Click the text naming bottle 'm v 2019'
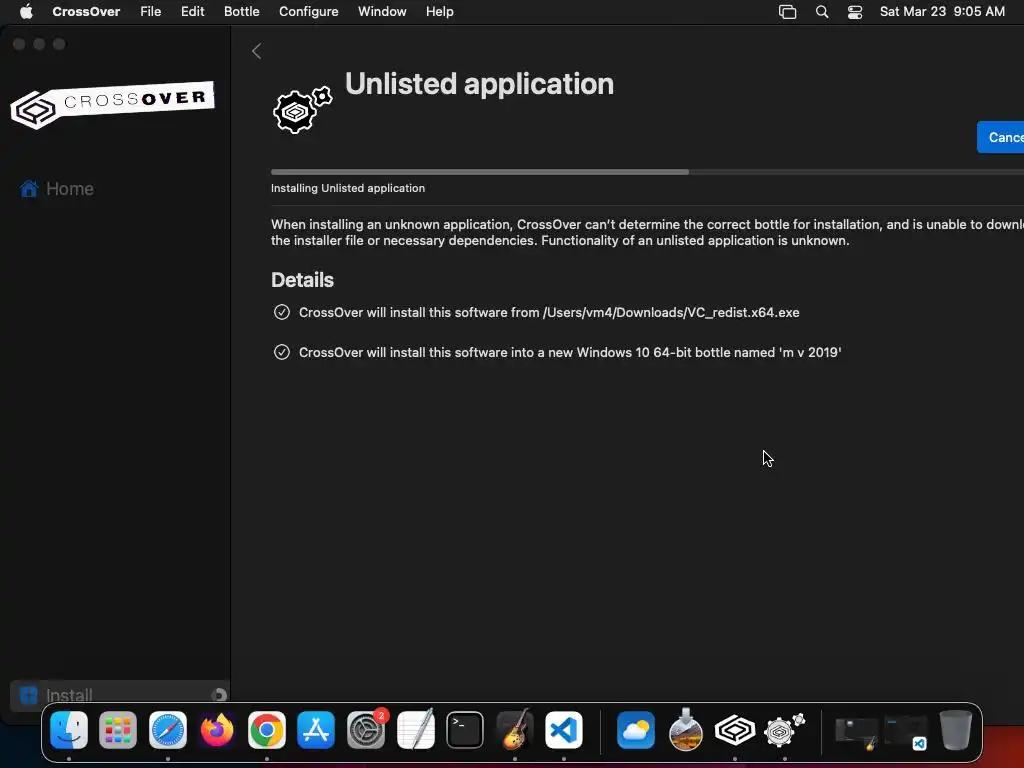The height and width of the screenshot is (768, 1024). click(570, 352)
